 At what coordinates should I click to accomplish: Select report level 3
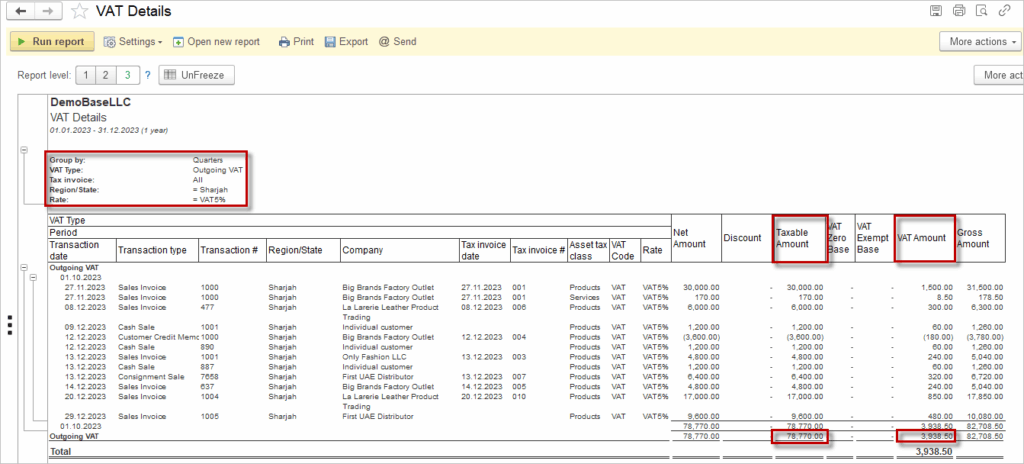click(x=127, y=75)
